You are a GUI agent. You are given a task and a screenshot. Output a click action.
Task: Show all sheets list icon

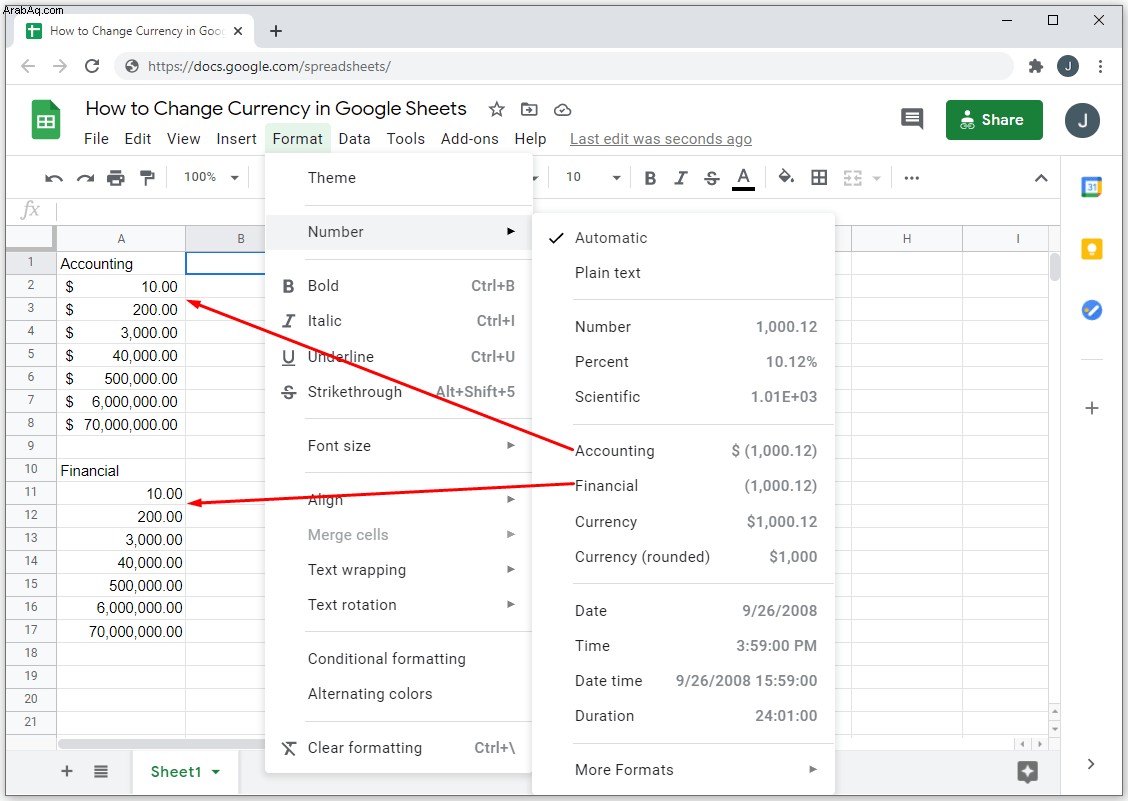[x=101, y=771]
